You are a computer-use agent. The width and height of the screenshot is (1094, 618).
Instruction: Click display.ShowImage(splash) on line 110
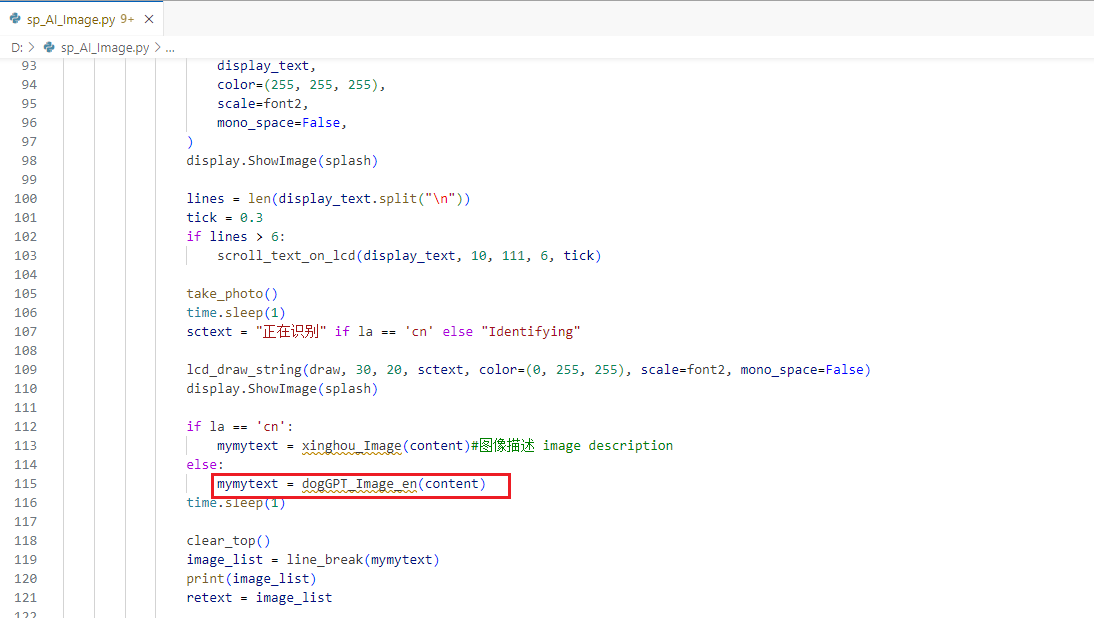click(282, 389)
